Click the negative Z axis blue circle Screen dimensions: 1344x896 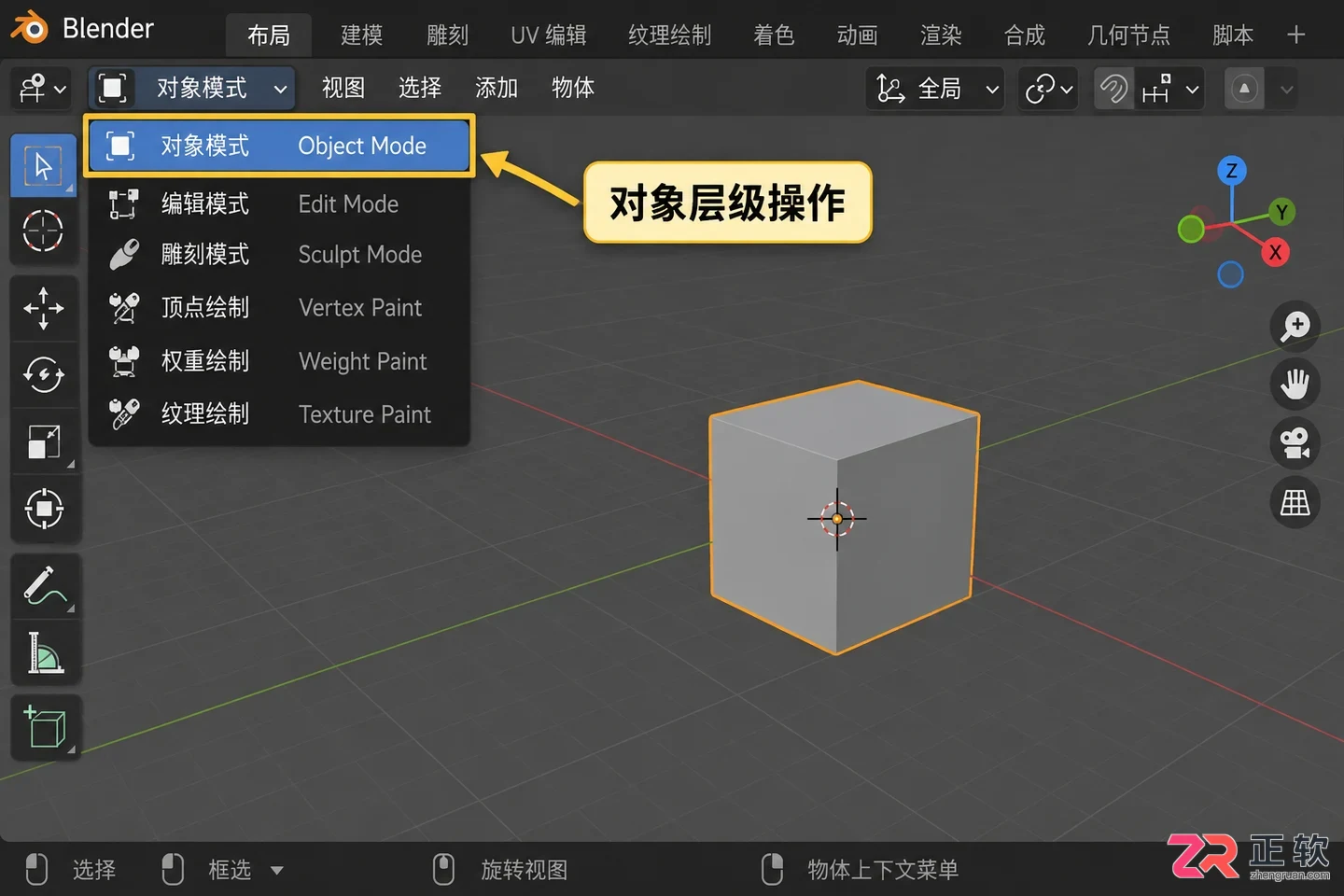(1231, 274)
